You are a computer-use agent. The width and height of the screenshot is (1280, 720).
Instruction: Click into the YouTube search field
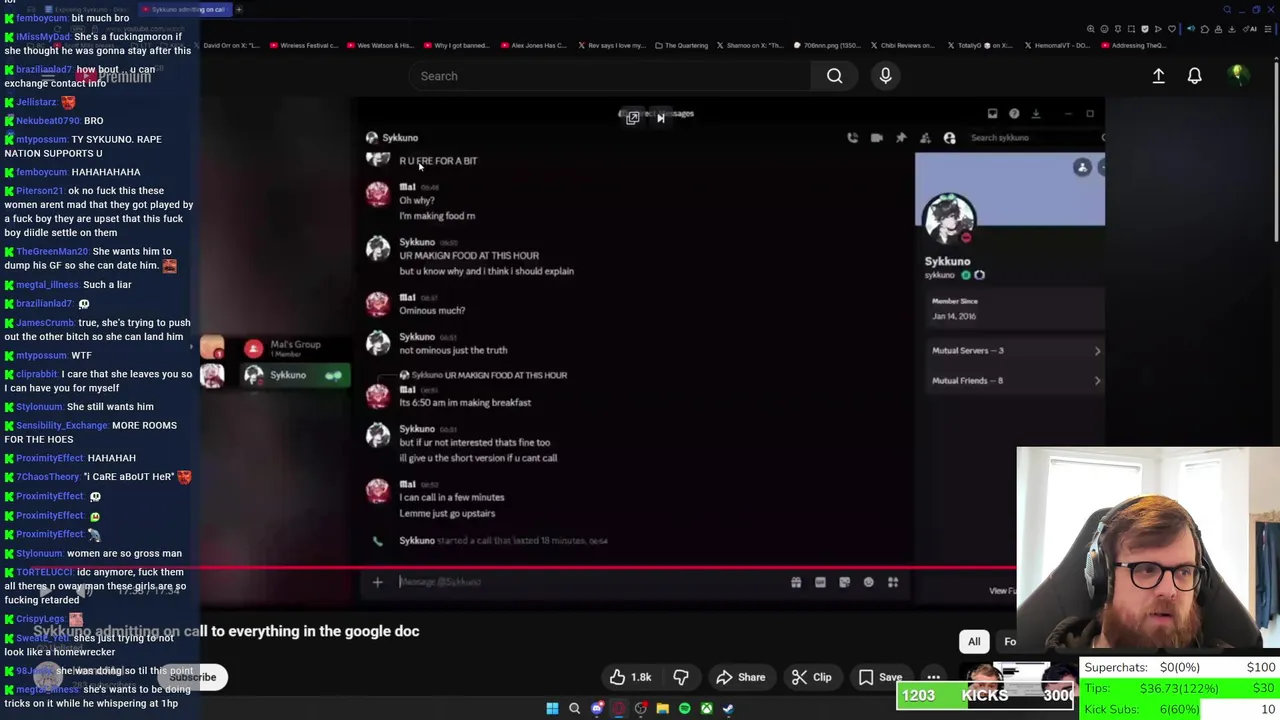click(x=610, y=76)
